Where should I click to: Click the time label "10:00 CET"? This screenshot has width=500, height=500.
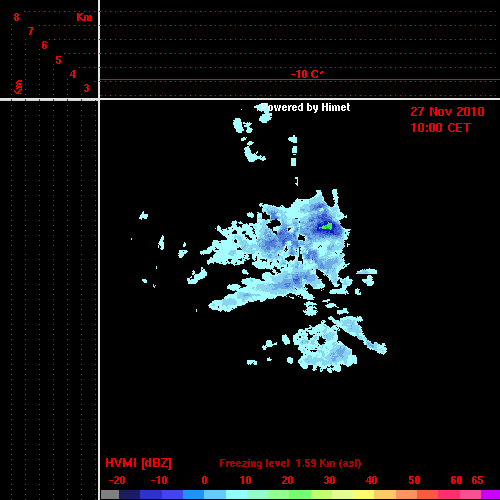tap(440, 128)
